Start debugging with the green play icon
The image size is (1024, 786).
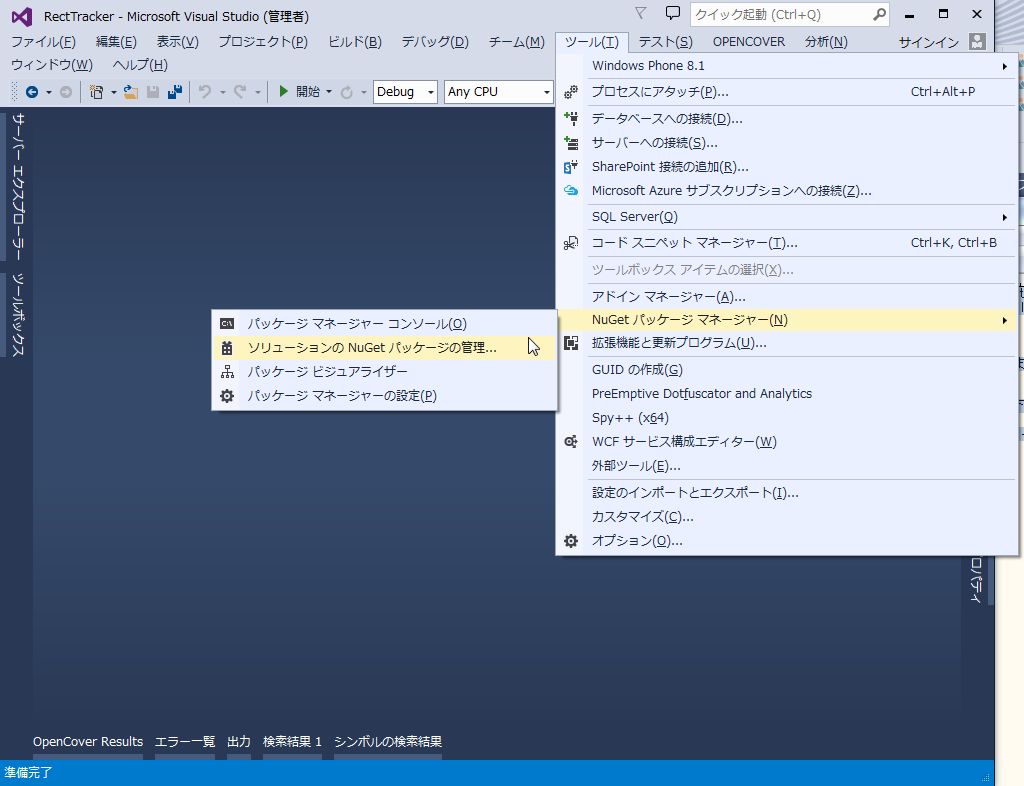coord(283,91)
